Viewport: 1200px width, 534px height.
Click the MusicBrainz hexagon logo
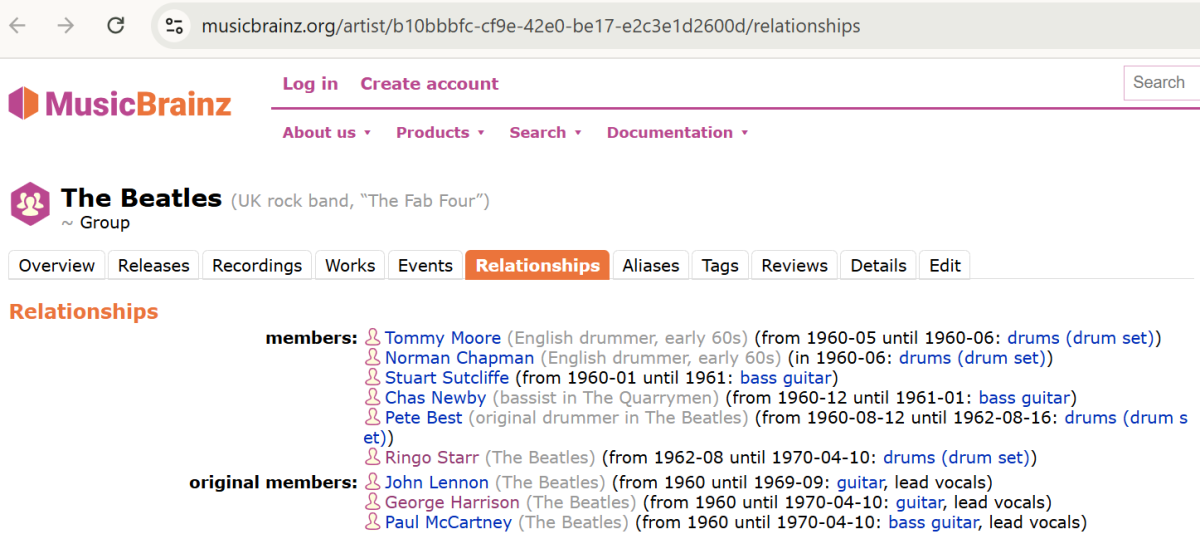tap(23, 103)
